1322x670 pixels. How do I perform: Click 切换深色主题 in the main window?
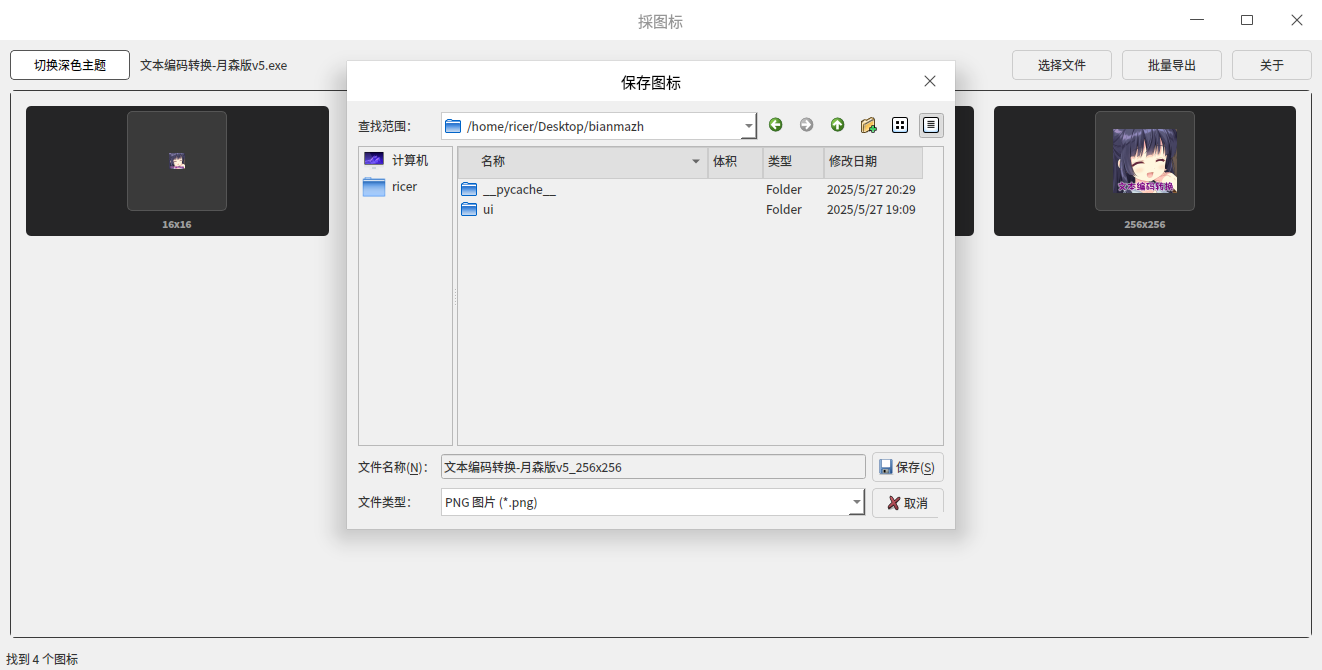(70, 65)
